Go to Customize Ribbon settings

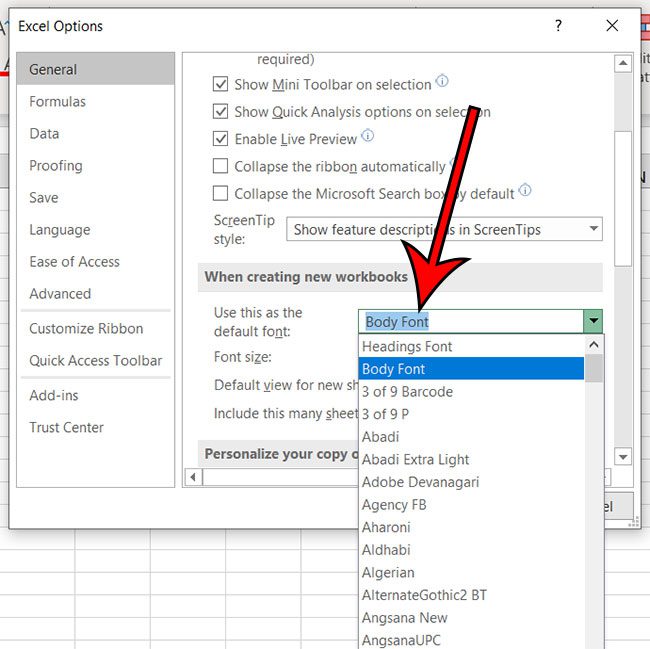(86, 328)
